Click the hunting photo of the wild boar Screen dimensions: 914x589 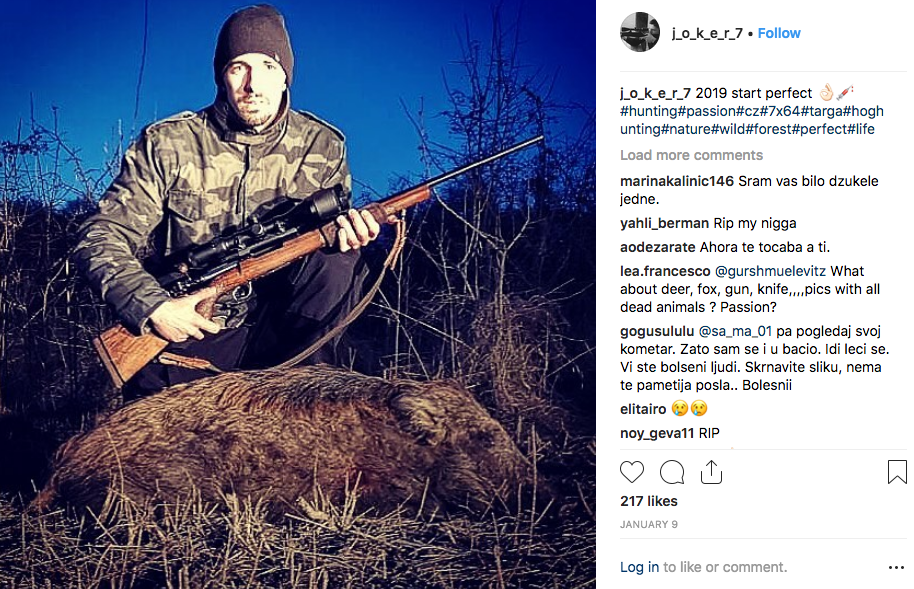pyautogui.click(x=300, y=295)
